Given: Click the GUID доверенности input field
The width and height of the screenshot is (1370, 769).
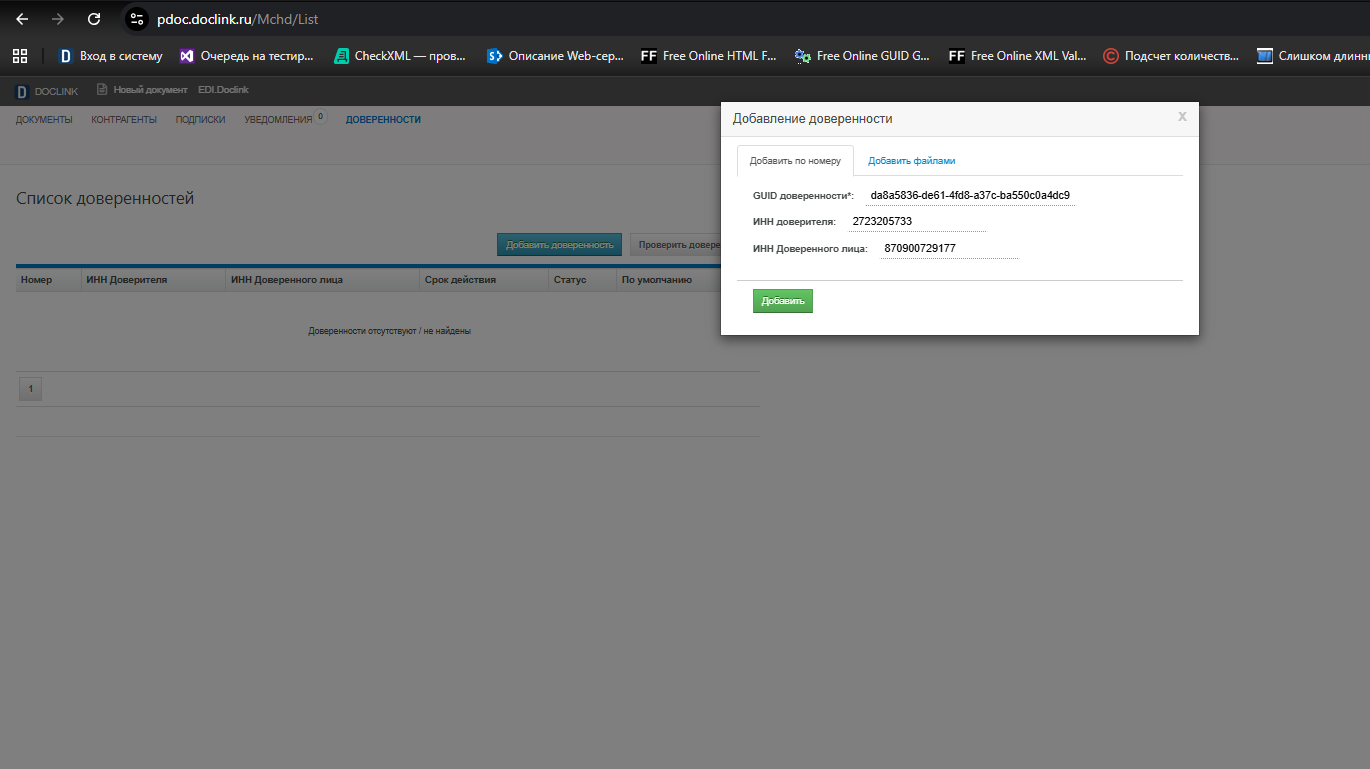Looking at the screenshot, I should pyautogui.click(x=970, y=195).
